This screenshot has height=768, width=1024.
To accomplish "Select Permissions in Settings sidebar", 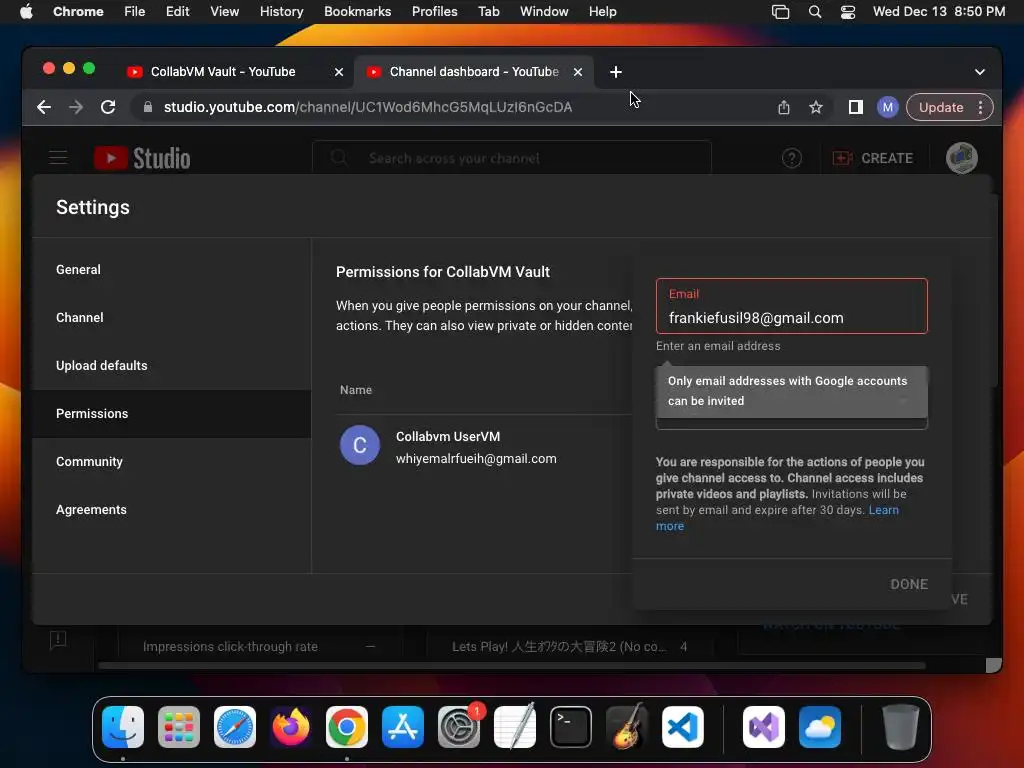I will click(x=171, y=413).
